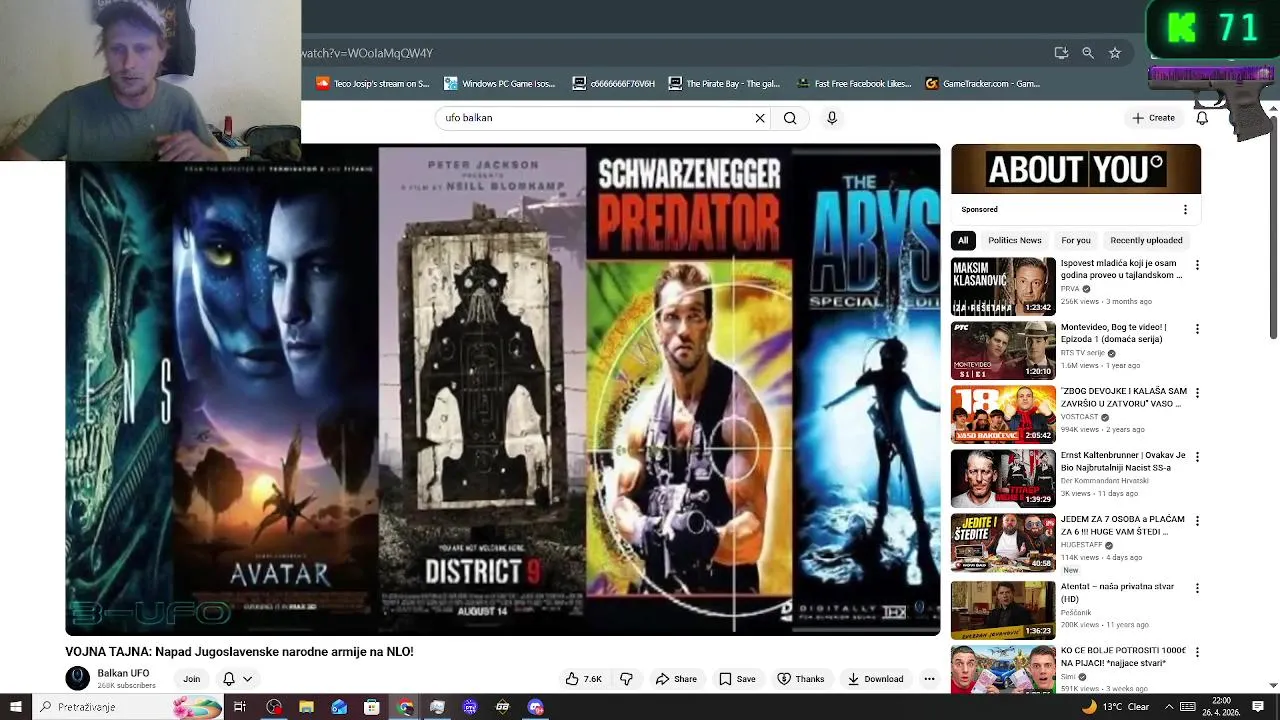Select the Politics News filter chip
This screenshot has width=1280, height=720.
tap(1015, 240)
